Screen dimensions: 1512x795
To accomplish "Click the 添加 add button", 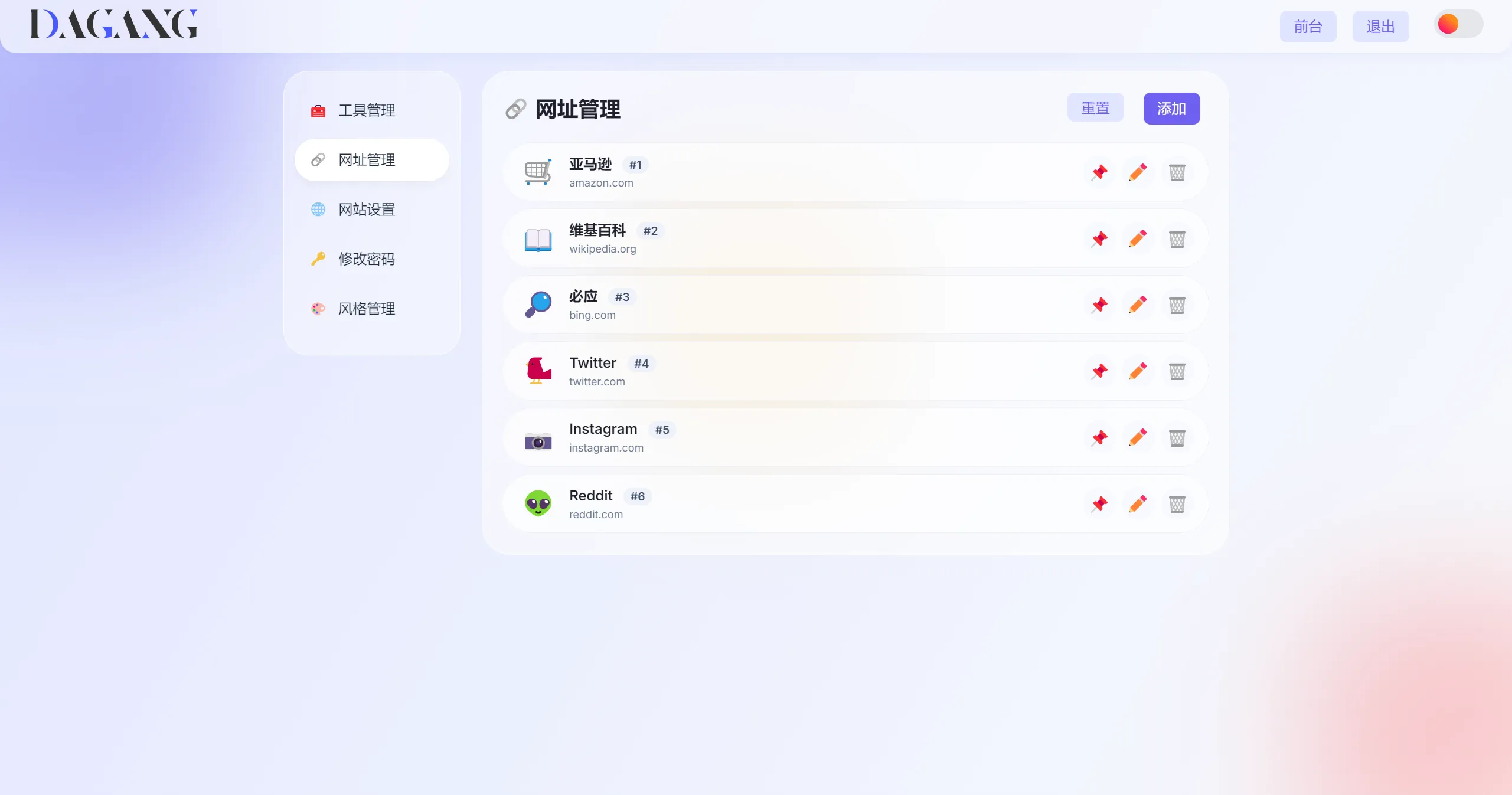I will [1172, 109].
